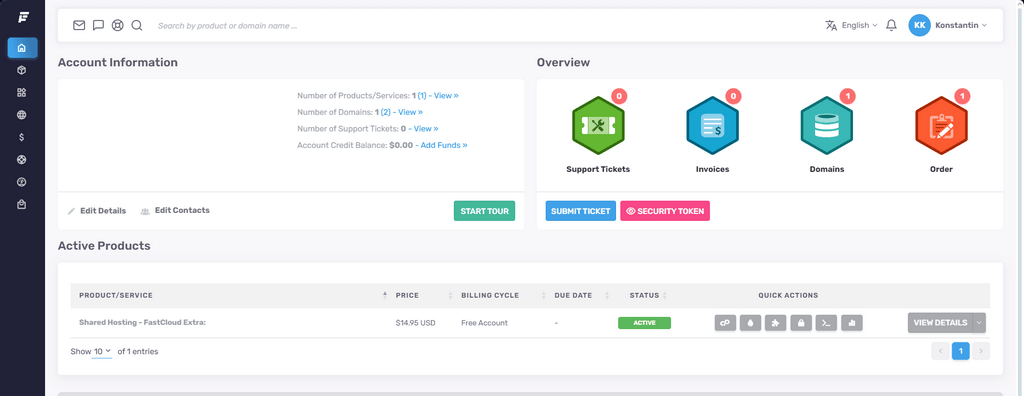Click the padlock quick action icon
The image size is (1024, 396).
pyautogui.click(x=801, y=323)
